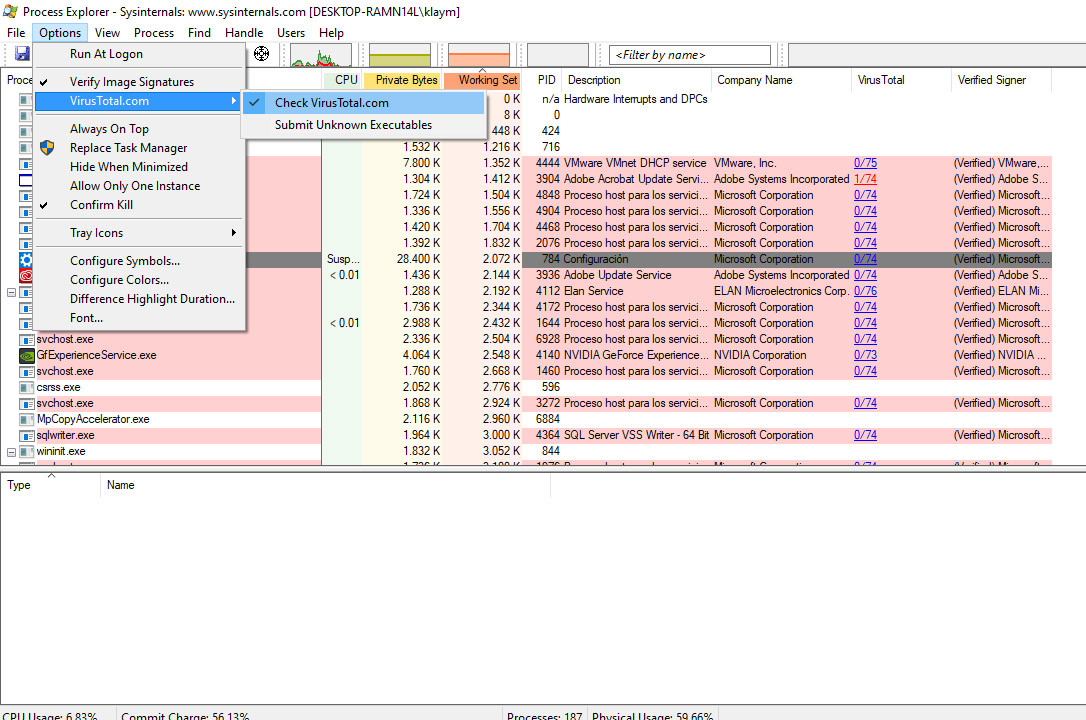Sort by the CPU column header
The image size is (1086, 720).
point(342,80)
